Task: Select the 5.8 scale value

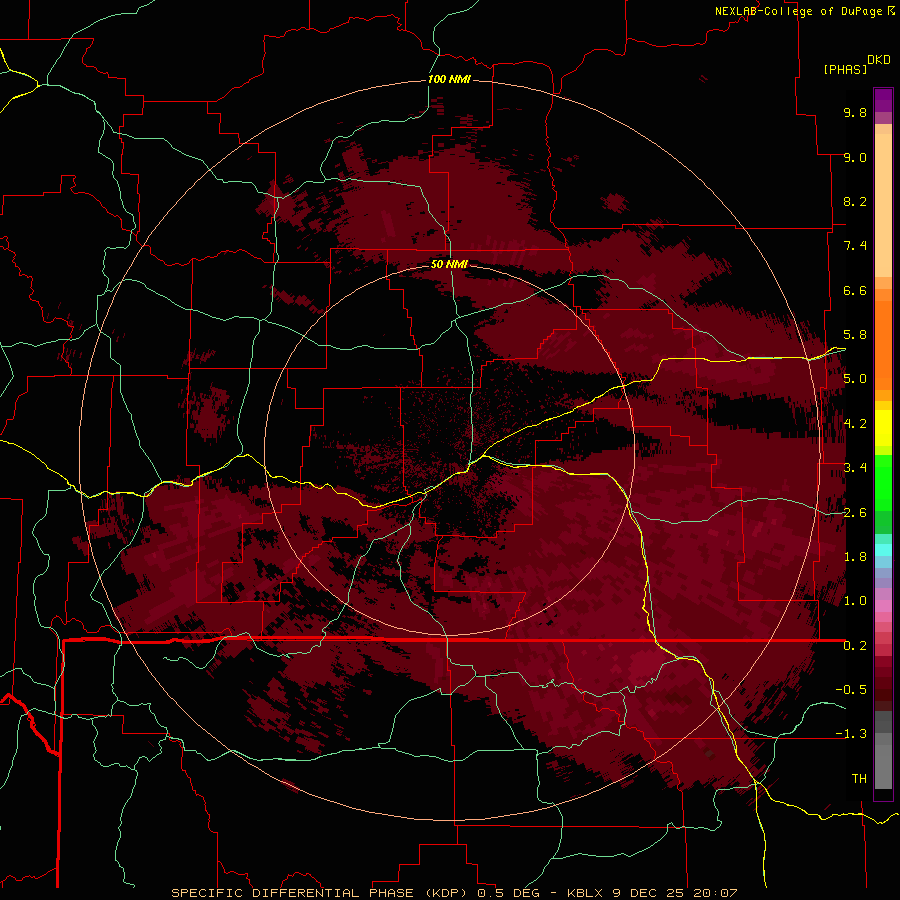Action: pos(855,335)
